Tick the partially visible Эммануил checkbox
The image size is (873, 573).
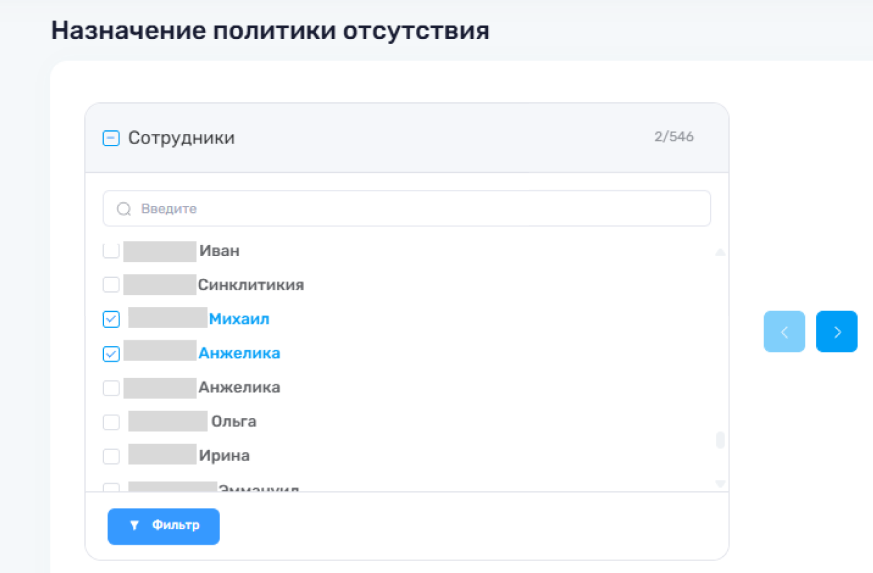pos(111,488)
